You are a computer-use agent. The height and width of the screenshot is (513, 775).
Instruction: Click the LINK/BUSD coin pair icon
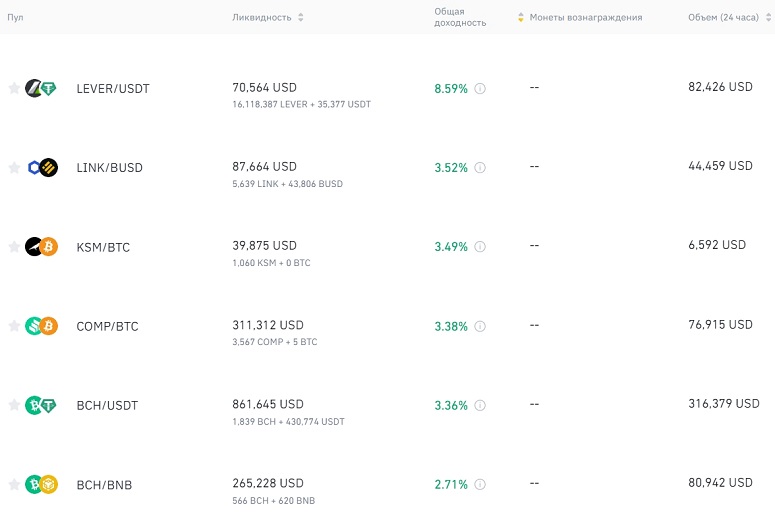41,168
